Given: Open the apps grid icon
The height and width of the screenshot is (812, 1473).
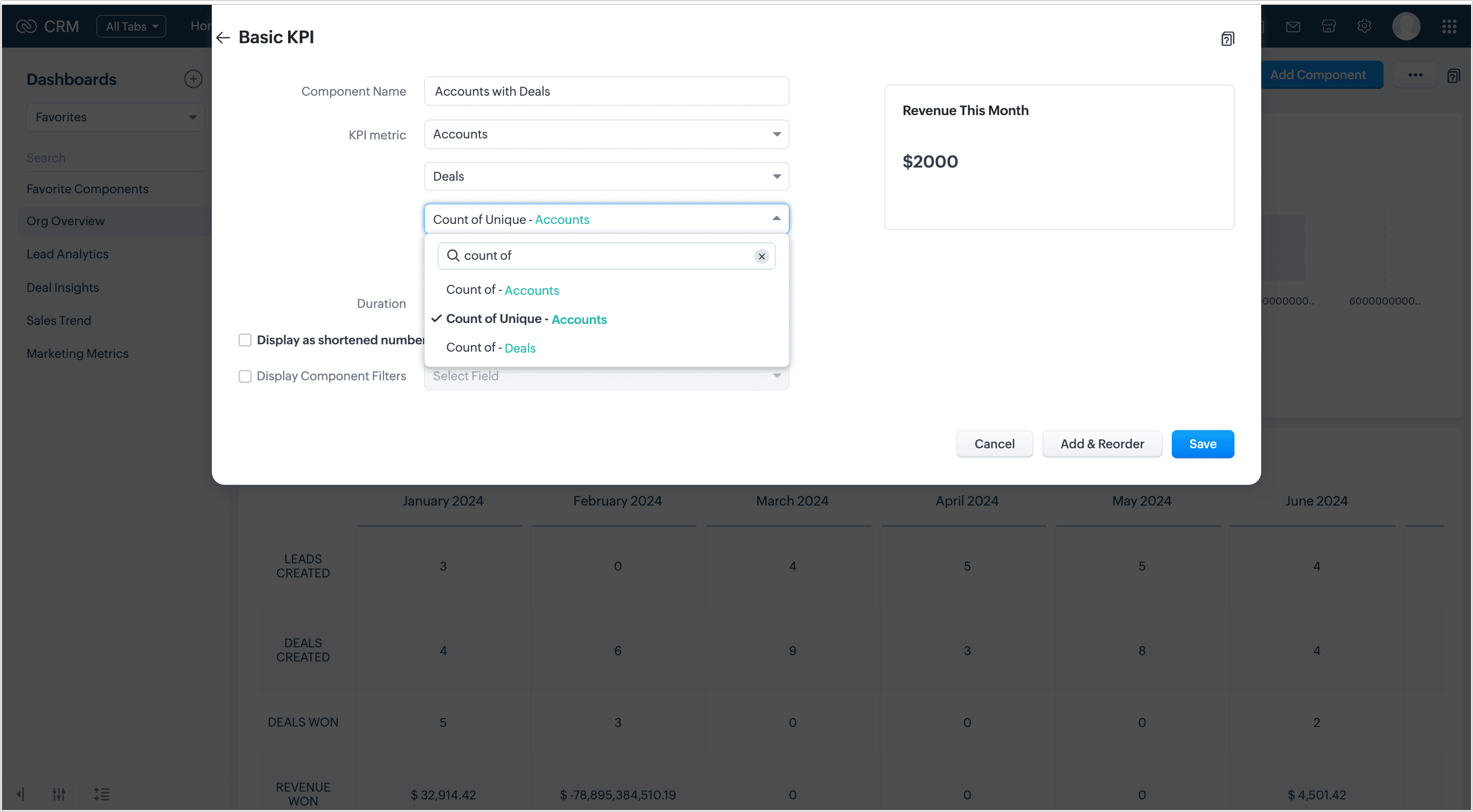Looking at the screenshot, I should (1449, 26).
